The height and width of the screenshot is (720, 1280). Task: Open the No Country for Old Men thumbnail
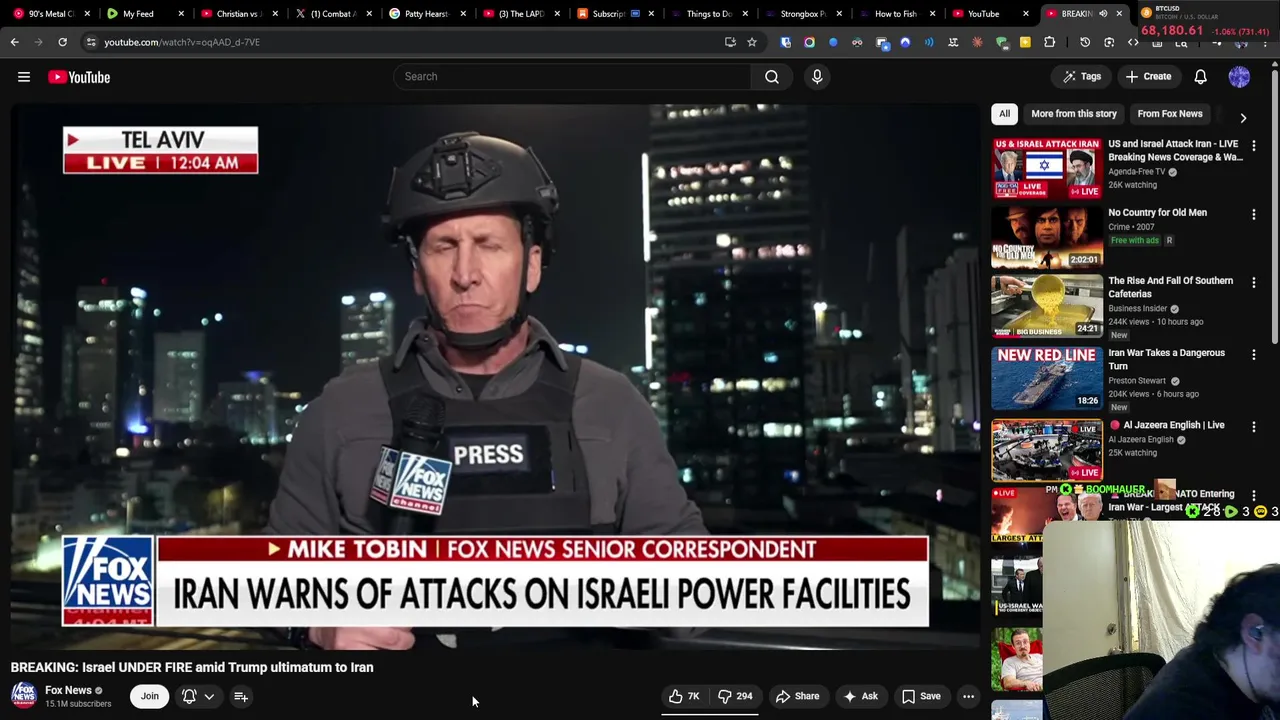tap(1046, 237)
